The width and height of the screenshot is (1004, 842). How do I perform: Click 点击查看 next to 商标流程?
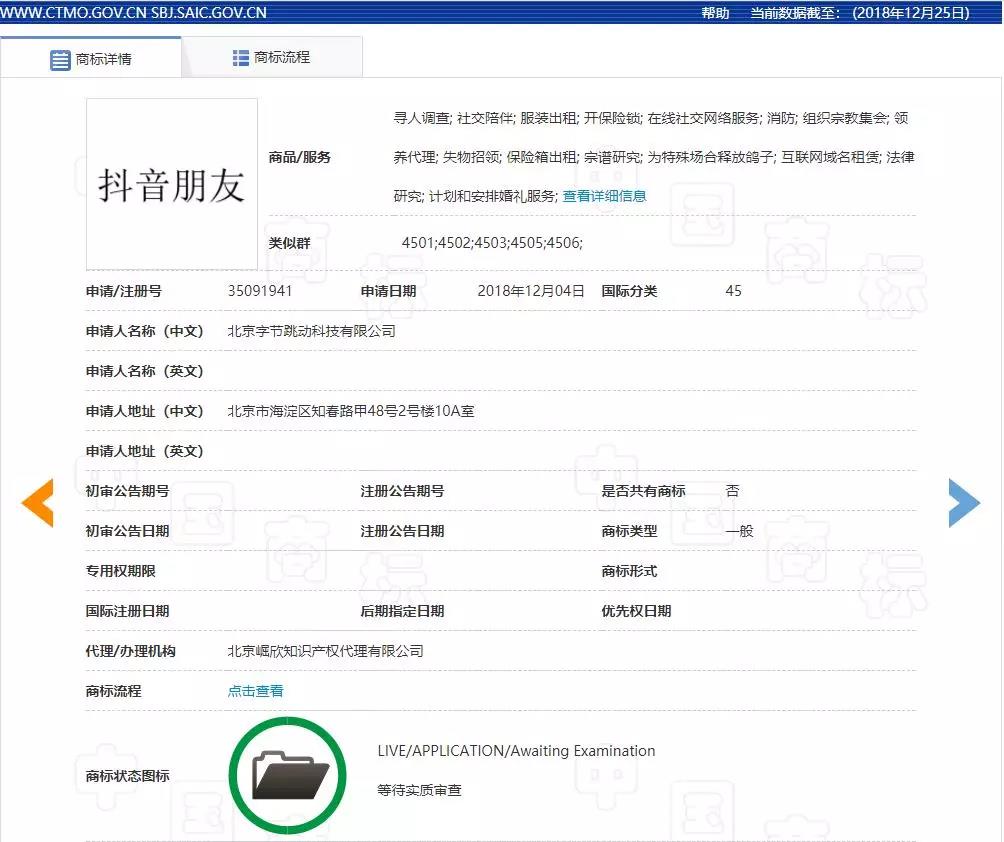tap(256, 691)
